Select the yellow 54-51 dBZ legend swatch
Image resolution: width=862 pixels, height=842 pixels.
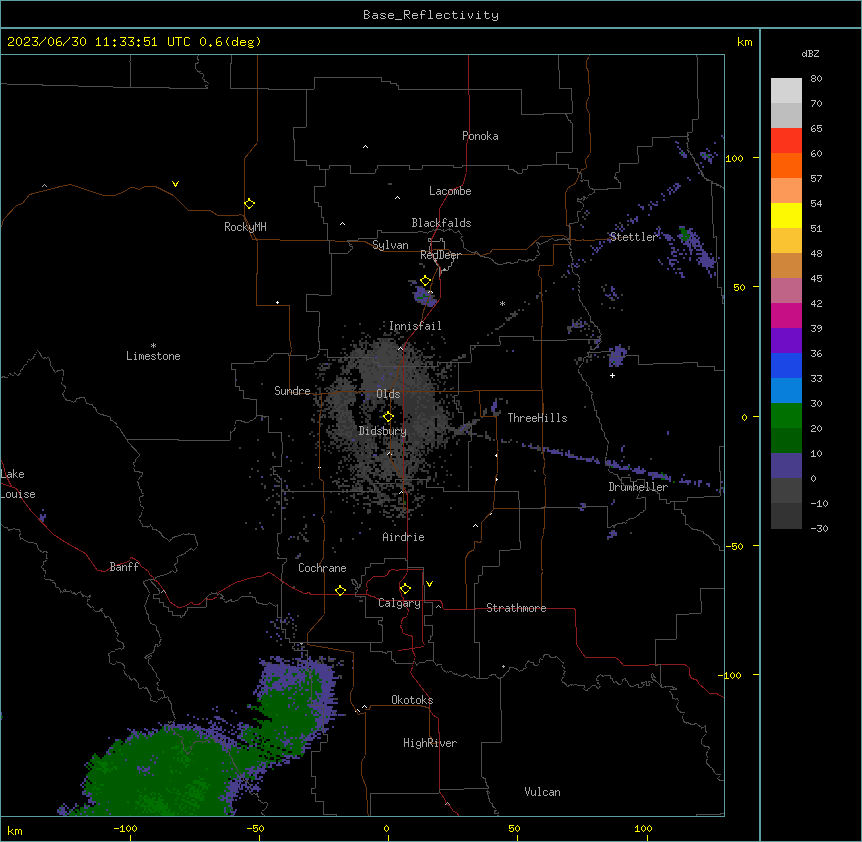click(x=786, y=215)
